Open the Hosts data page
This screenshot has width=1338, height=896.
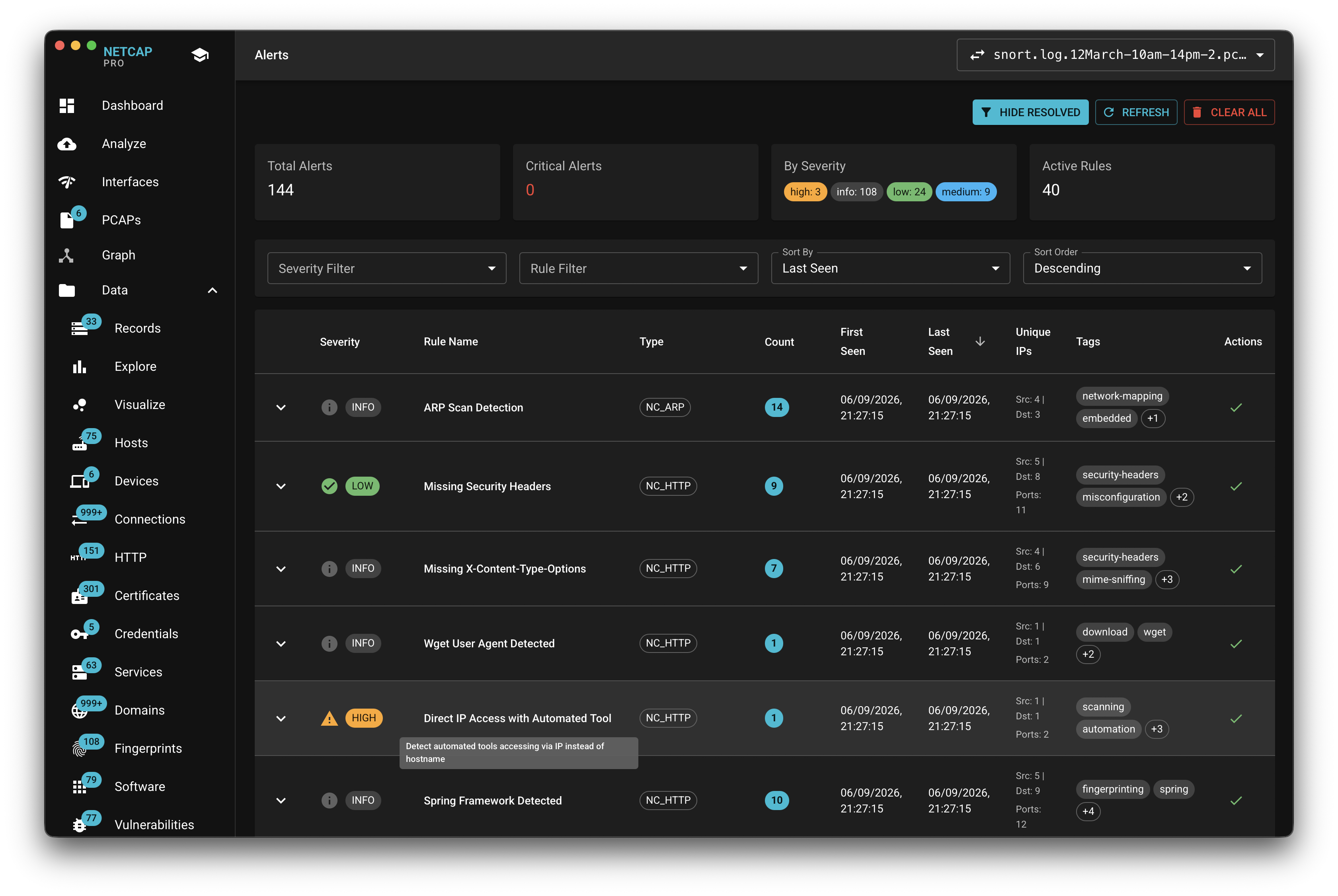tap(139, 443)
